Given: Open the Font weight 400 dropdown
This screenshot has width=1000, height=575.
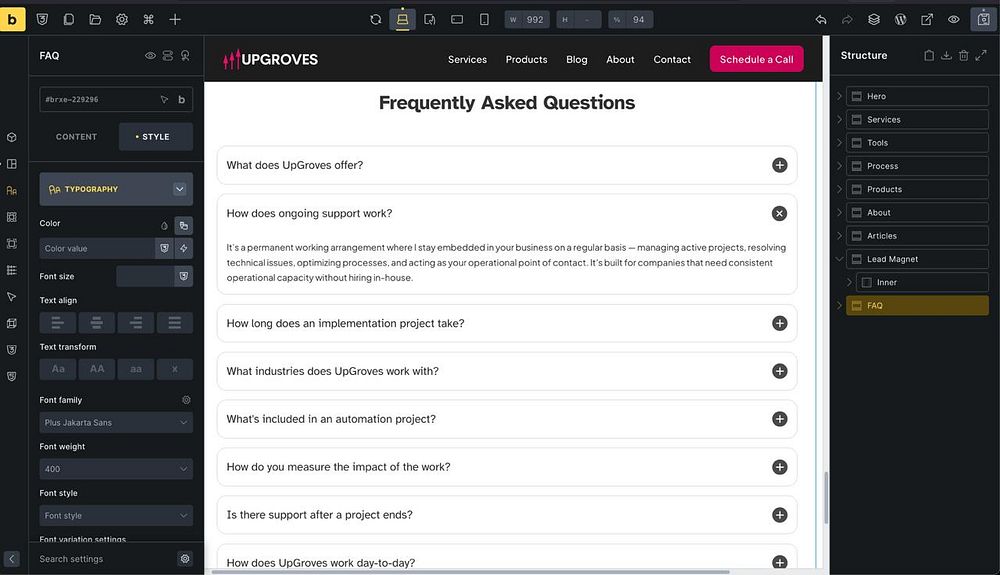Looking at the screenshot, I should 116,469.
